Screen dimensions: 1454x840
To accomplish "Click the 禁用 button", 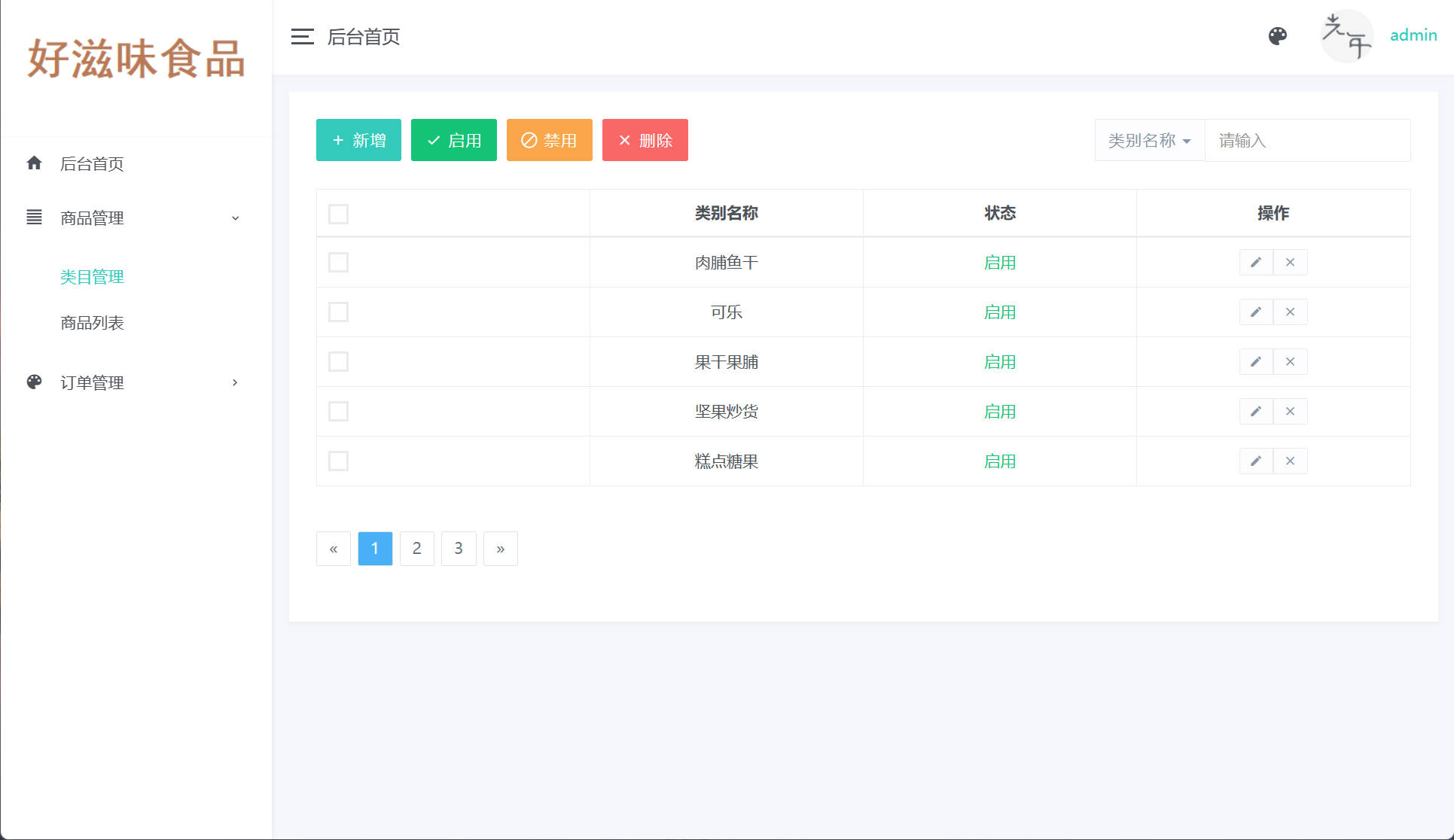I will click(x=549, y=140).
